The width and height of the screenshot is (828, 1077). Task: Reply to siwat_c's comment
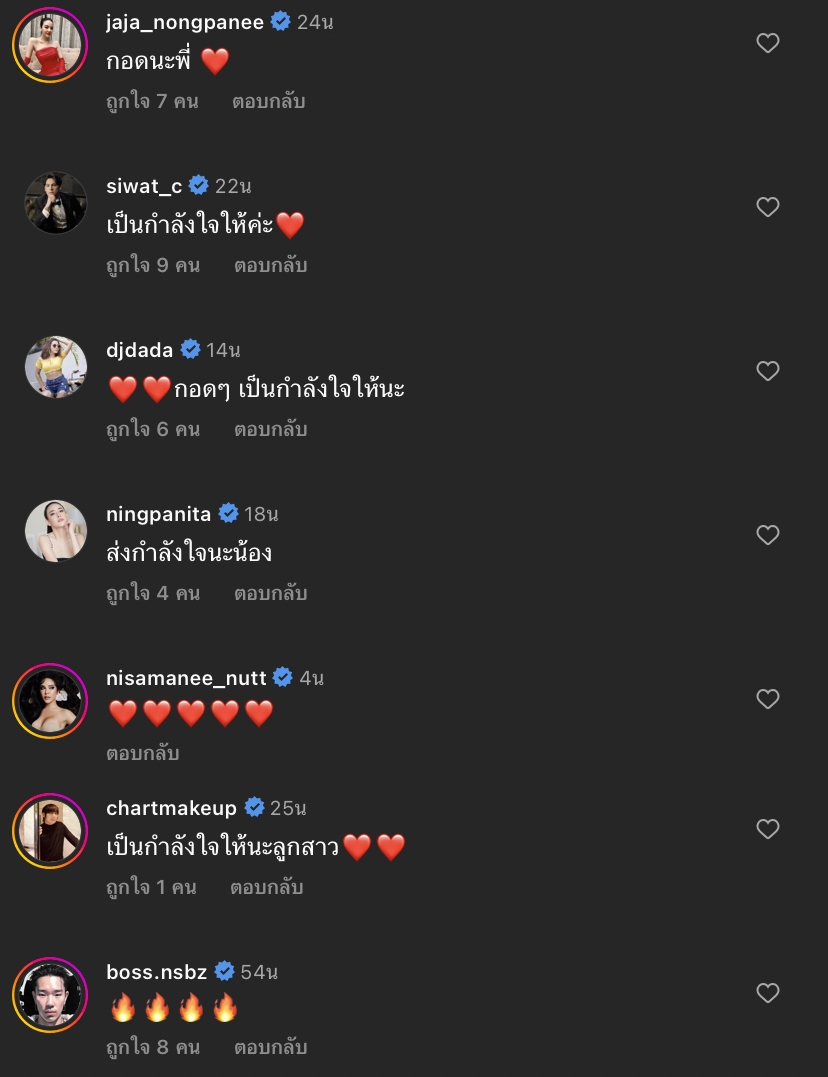pyautogui.click(x=270, y=265)
